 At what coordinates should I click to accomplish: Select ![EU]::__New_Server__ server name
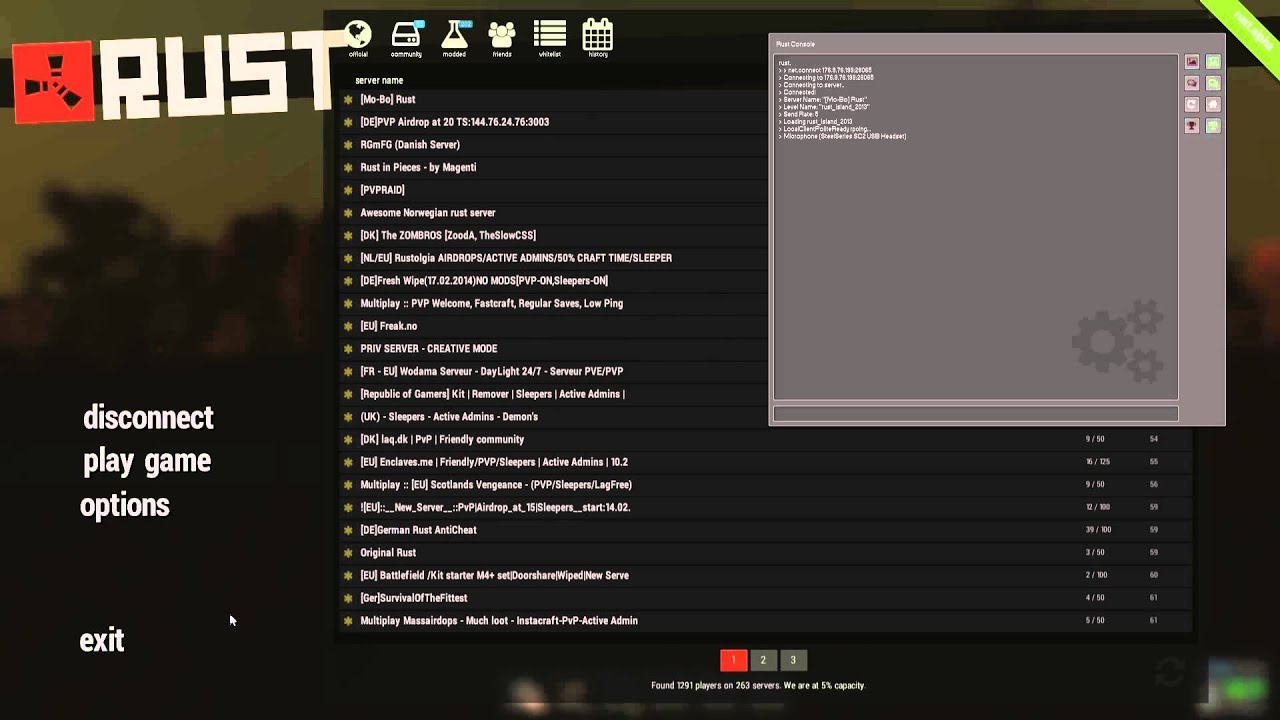click(495, 507)
